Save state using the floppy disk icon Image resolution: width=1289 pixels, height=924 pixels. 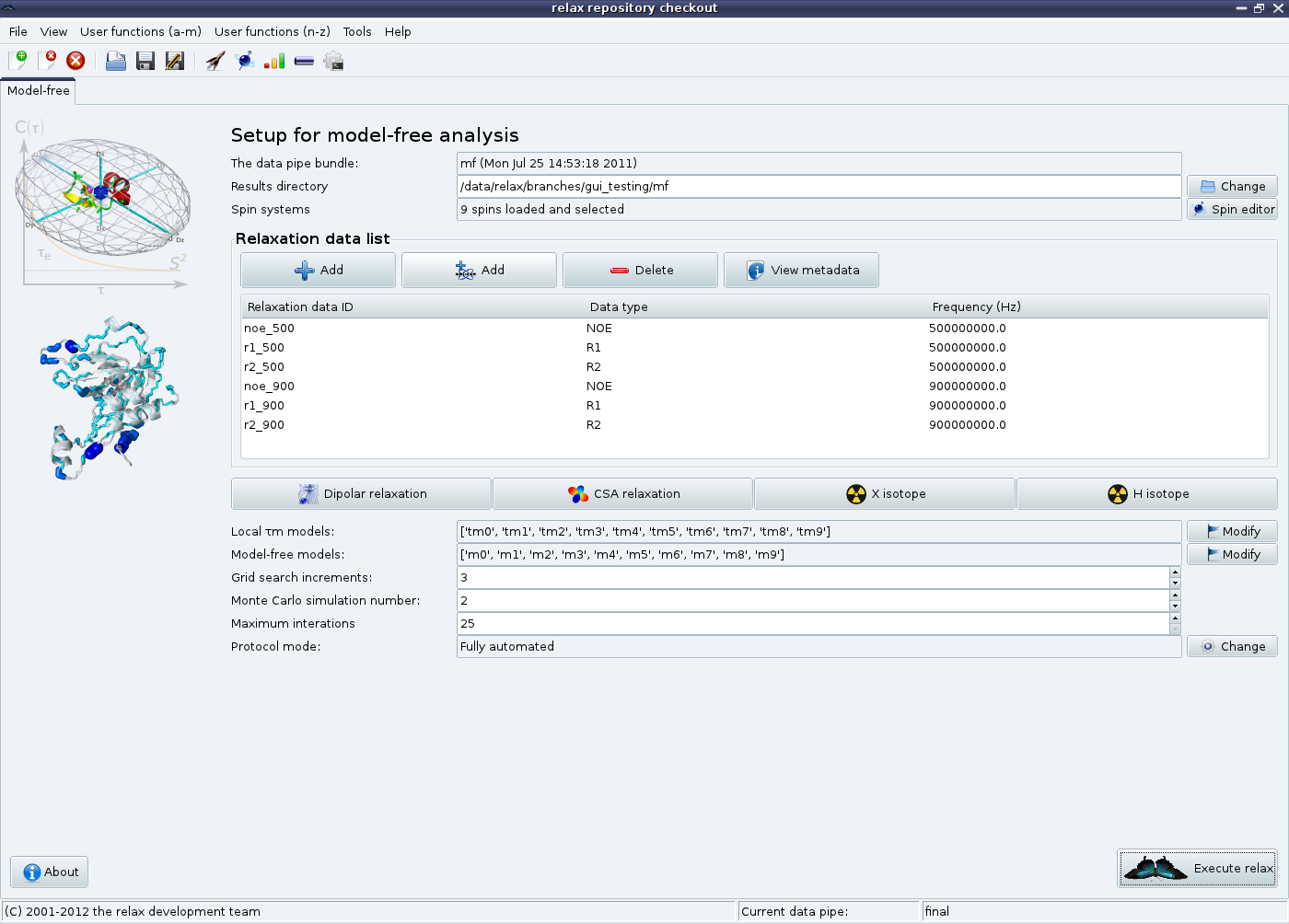click(x=145, y=61)
